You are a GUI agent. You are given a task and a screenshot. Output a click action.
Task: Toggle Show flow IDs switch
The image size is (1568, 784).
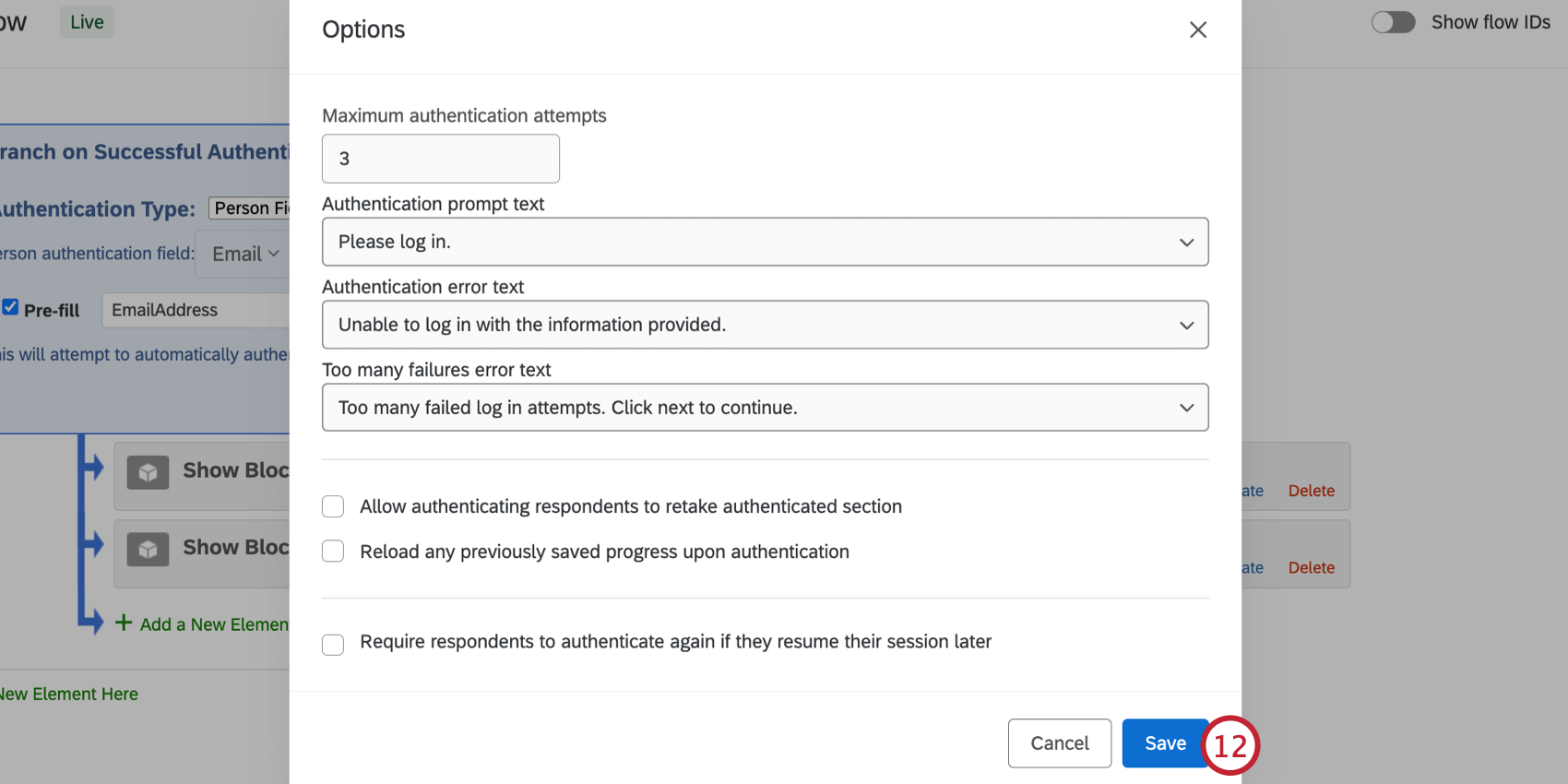point(1393,22)
